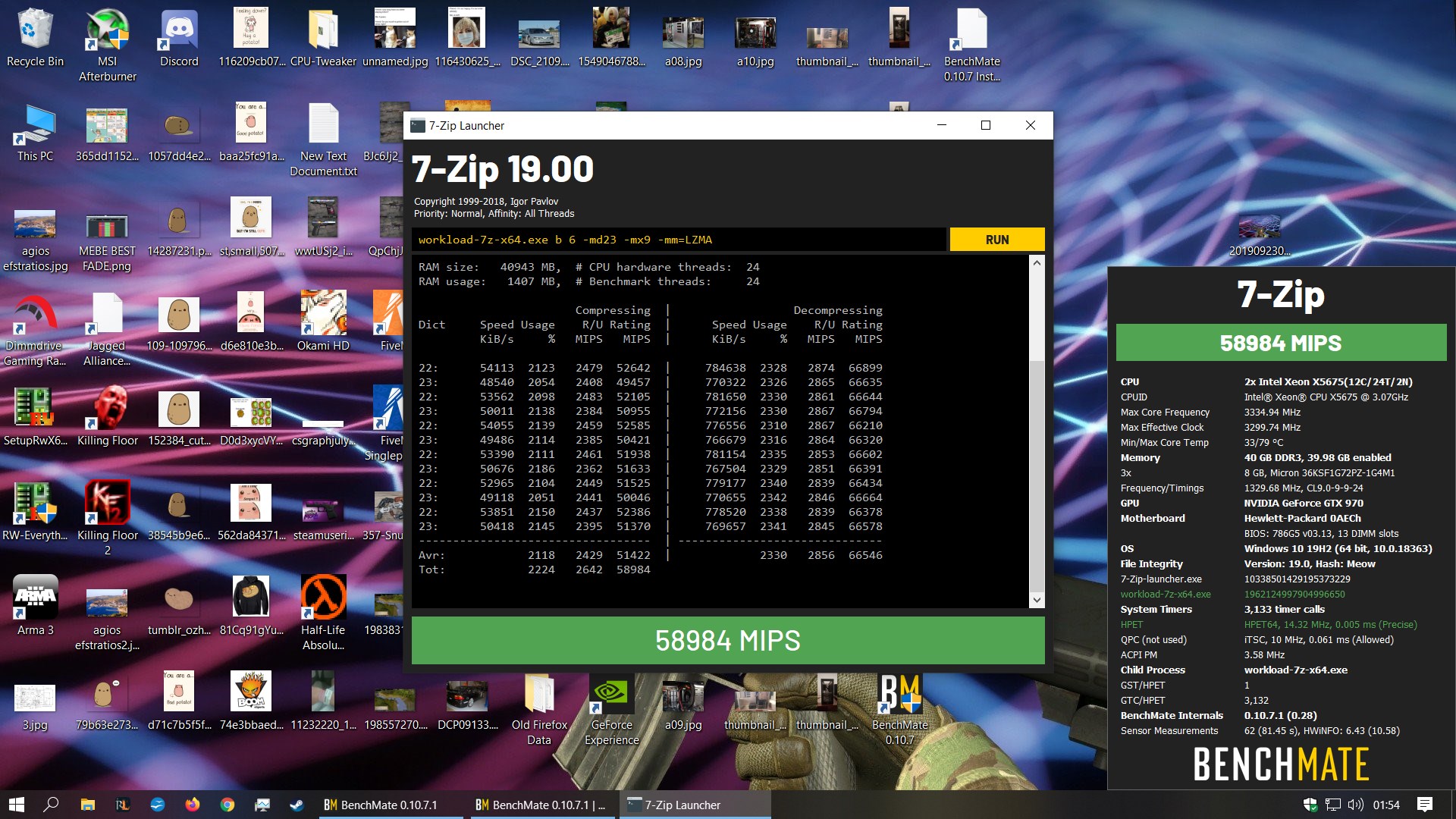
Task: Click the 'Priority: Normal, Affinity: All Threads' line
Action: point(494,214)
